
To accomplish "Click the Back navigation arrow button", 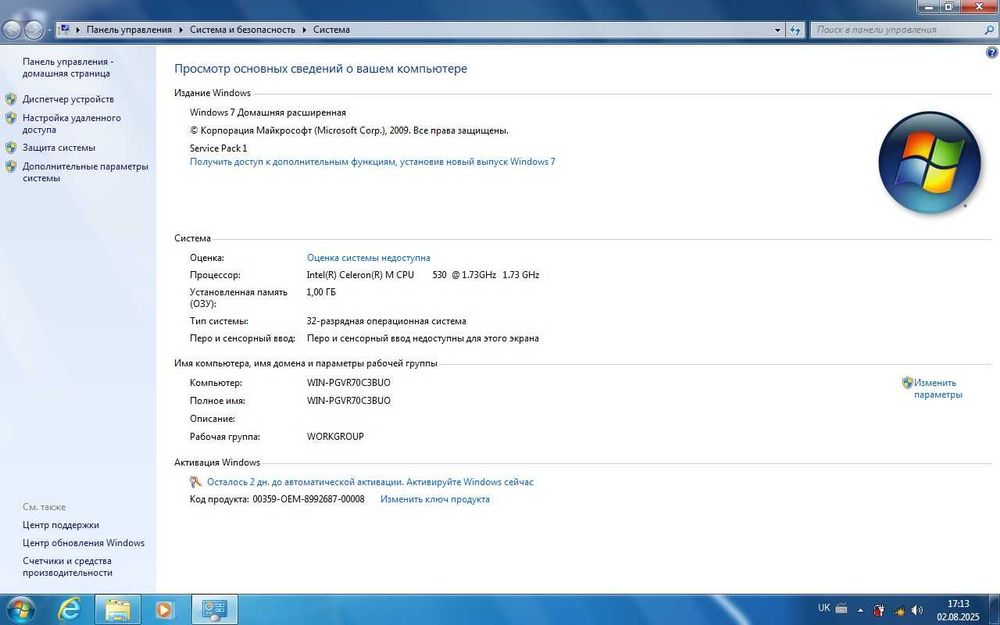I will pos(12,29).
